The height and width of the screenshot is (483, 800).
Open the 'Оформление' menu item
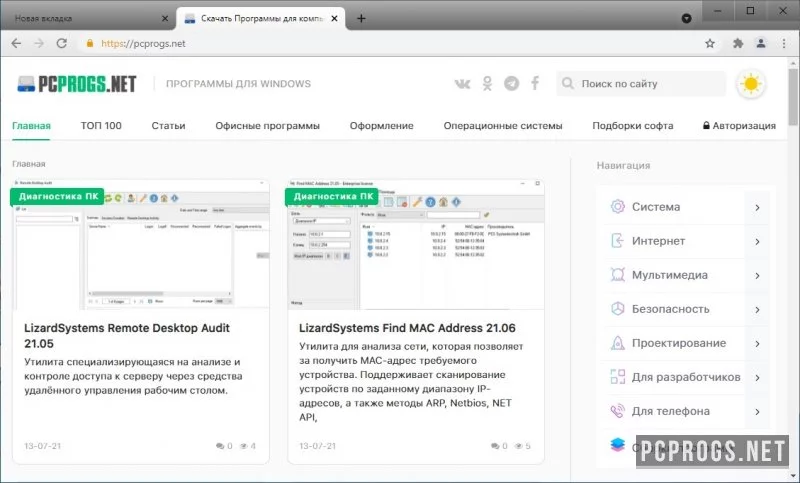pyautogui.click(x=382, y=125)
